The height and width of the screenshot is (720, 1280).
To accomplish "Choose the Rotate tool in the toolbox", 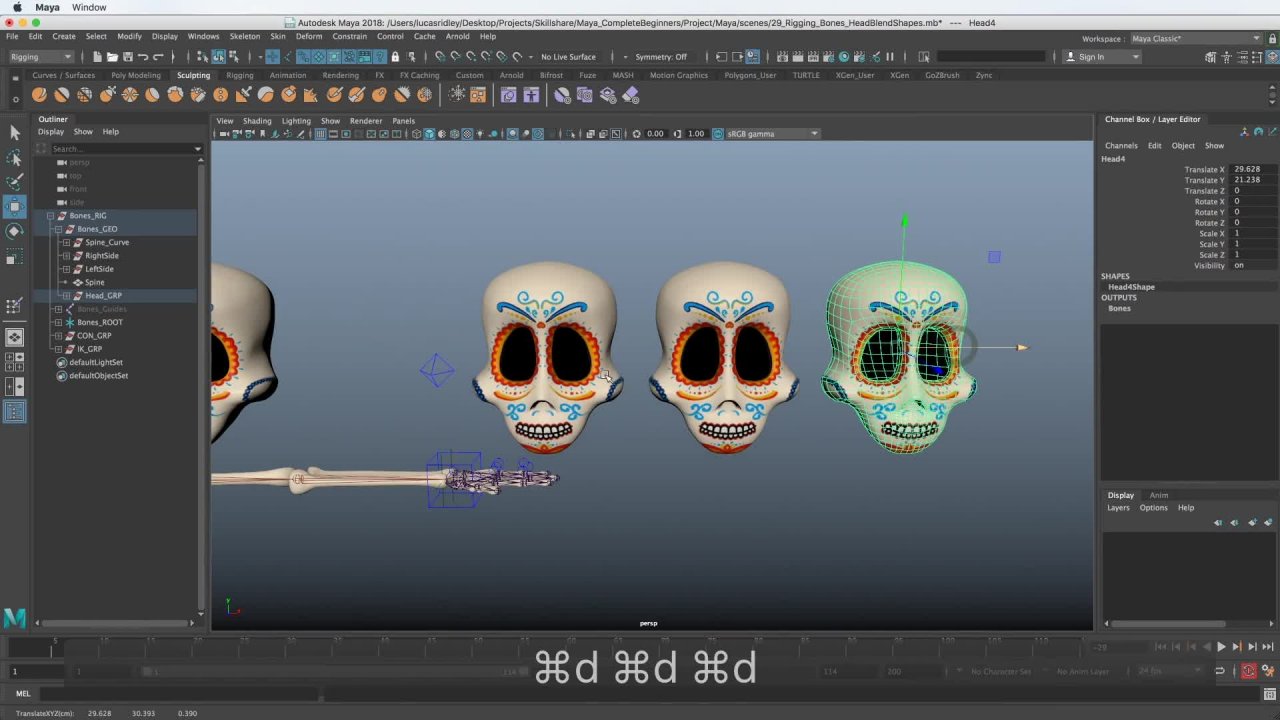I will coord(14,231).
